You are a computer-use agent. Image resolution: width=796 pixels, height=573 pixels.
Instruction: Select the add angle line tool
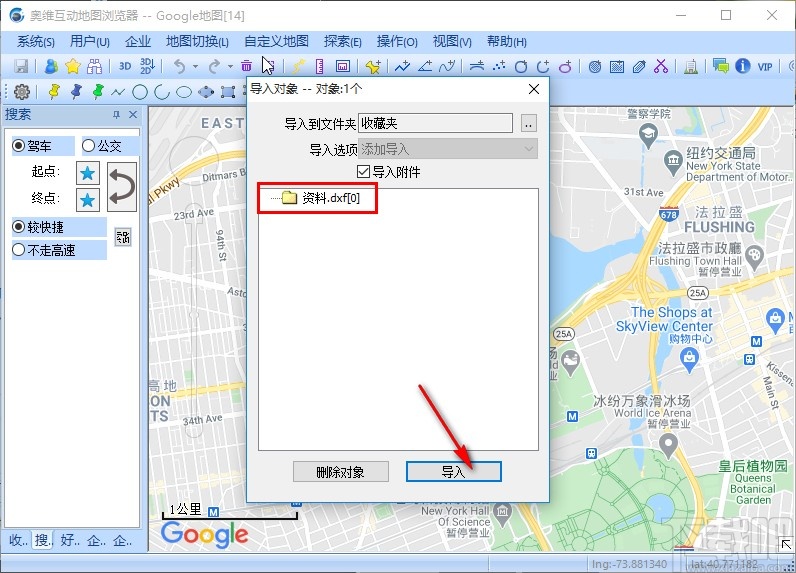point(425,66)
